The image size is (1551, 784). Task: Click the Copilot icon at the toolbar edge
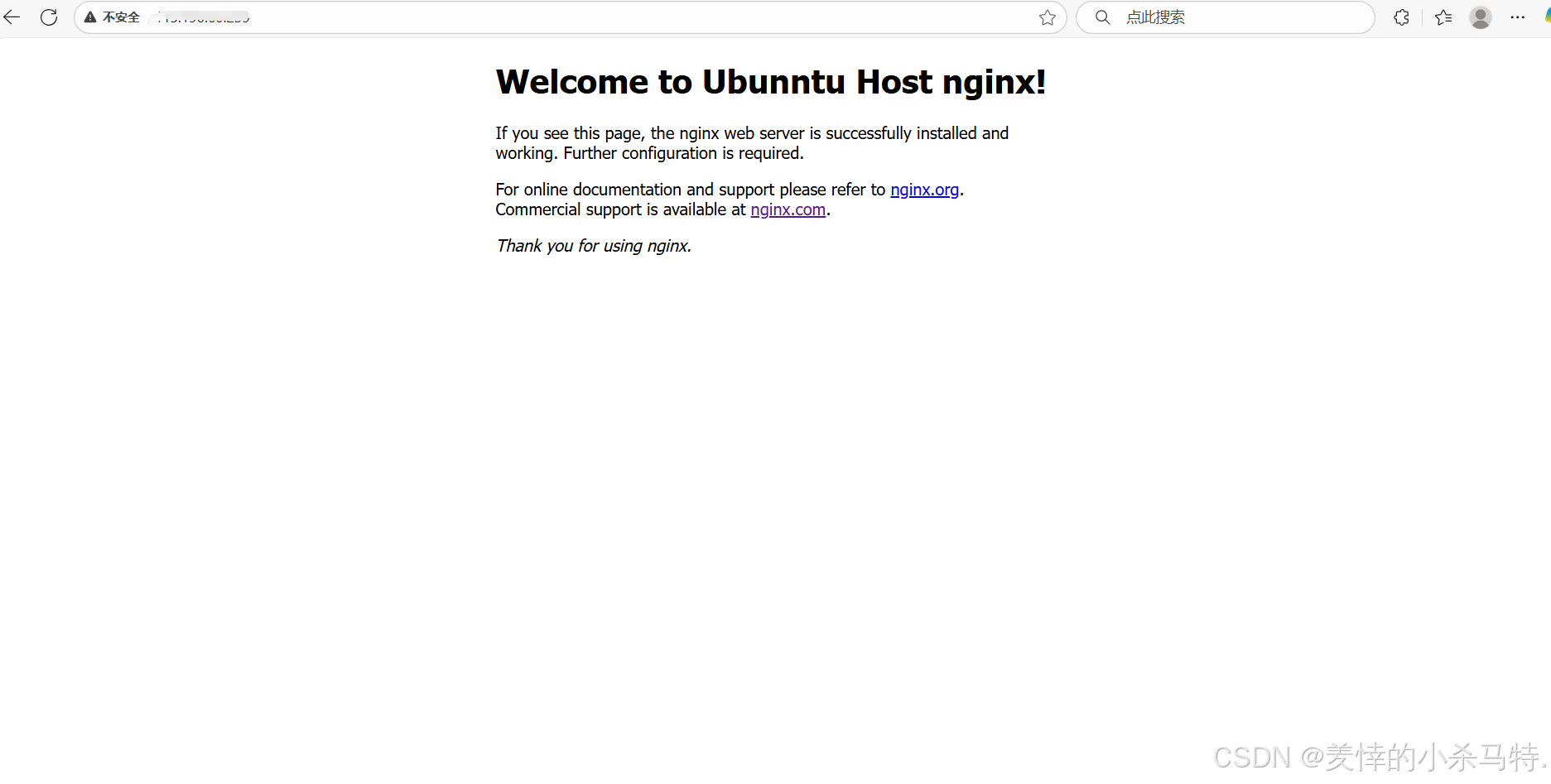tap(1546, 17)
